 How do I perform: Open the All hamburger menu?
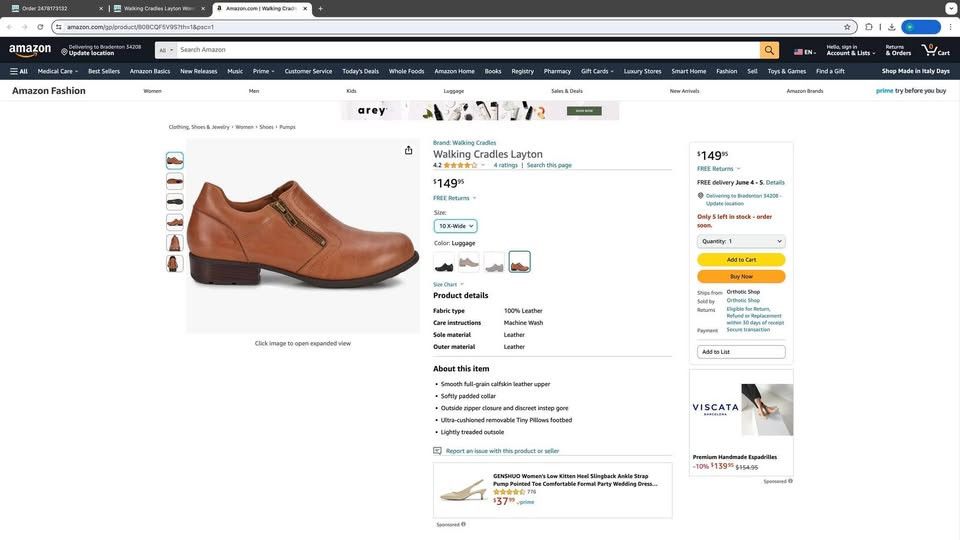(x=18, y=71)
